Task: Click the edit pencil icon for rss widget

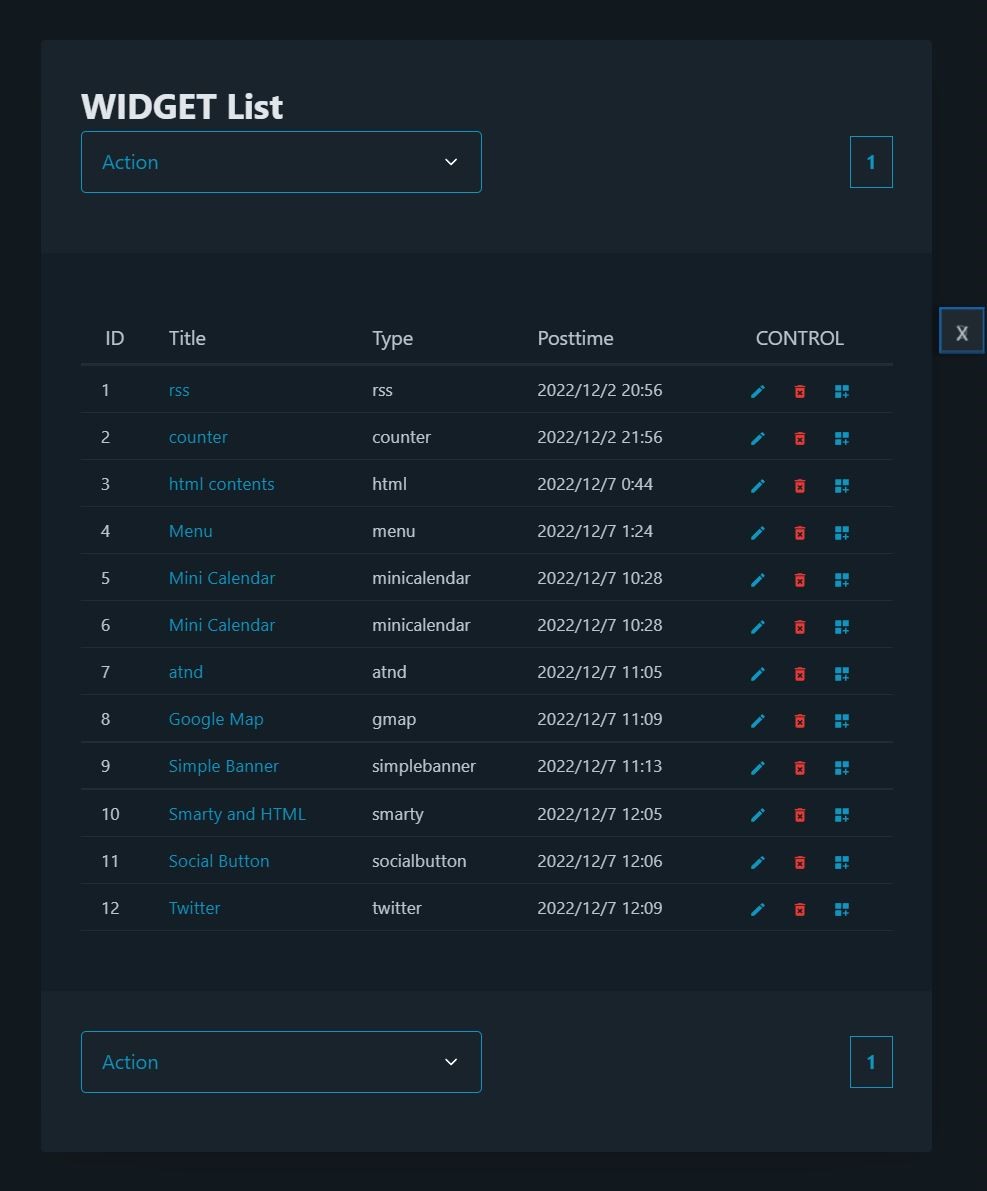Action: pos(758,391)
